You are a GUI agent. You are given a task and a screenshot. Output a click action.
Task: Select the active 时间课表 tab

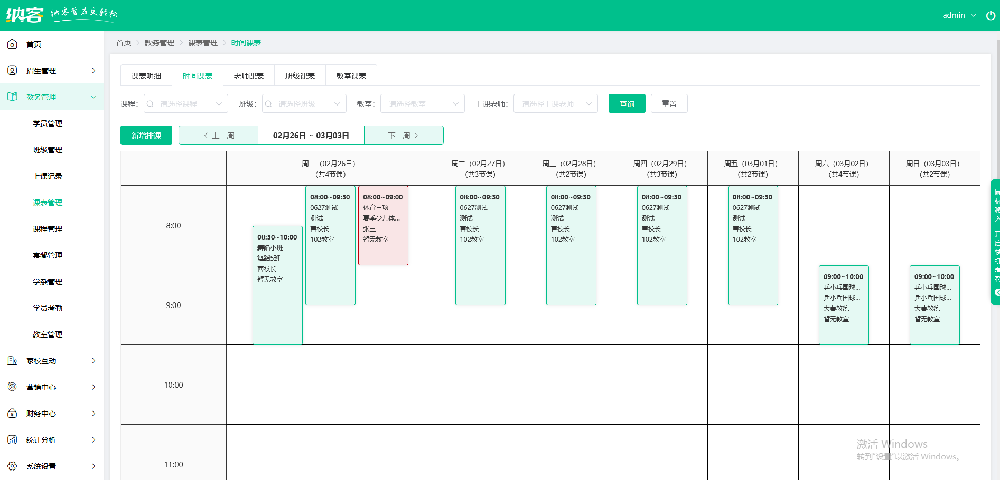197,75
